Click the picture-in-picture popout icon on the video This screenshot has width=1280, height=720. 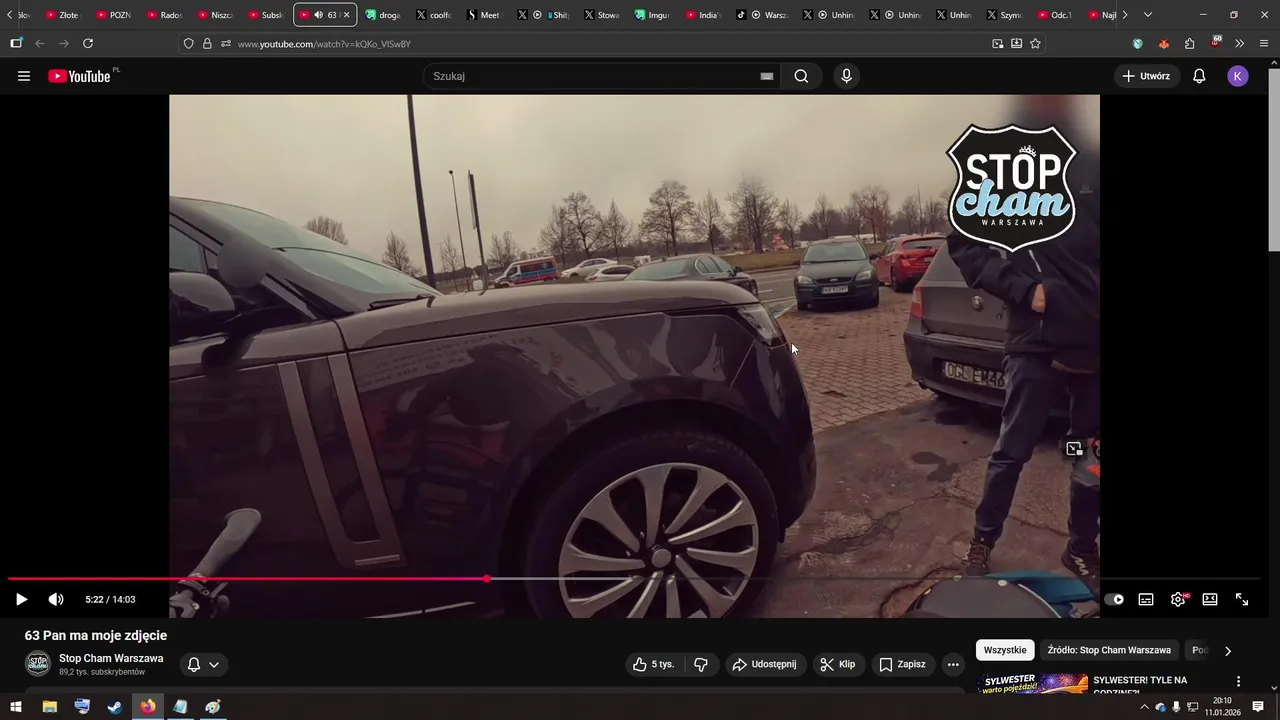1074,449
